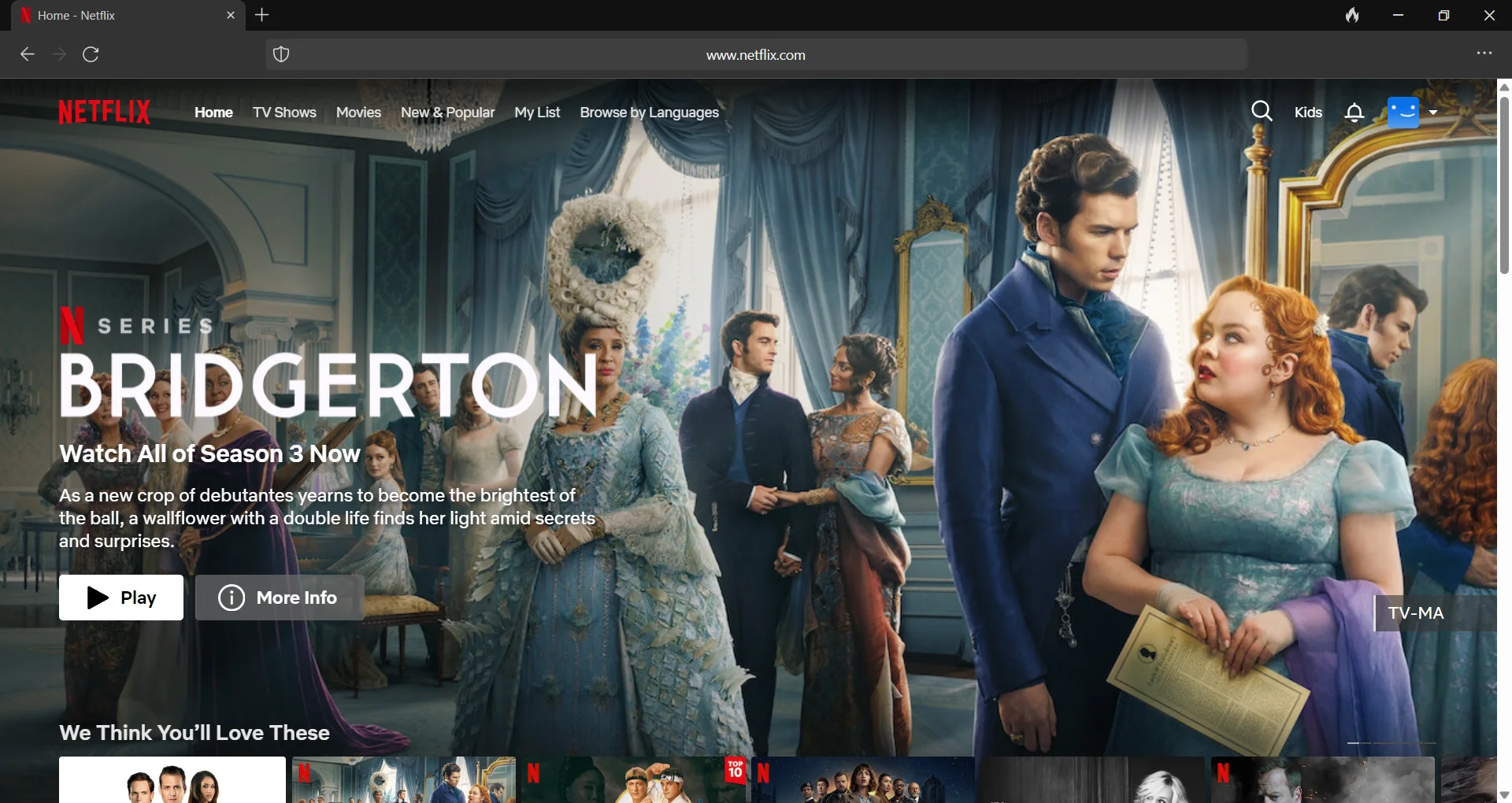Screen dimensions: 1512x803
Task: Reload the Netflix page
Action: pyautogui.click(x=91, y=54)
